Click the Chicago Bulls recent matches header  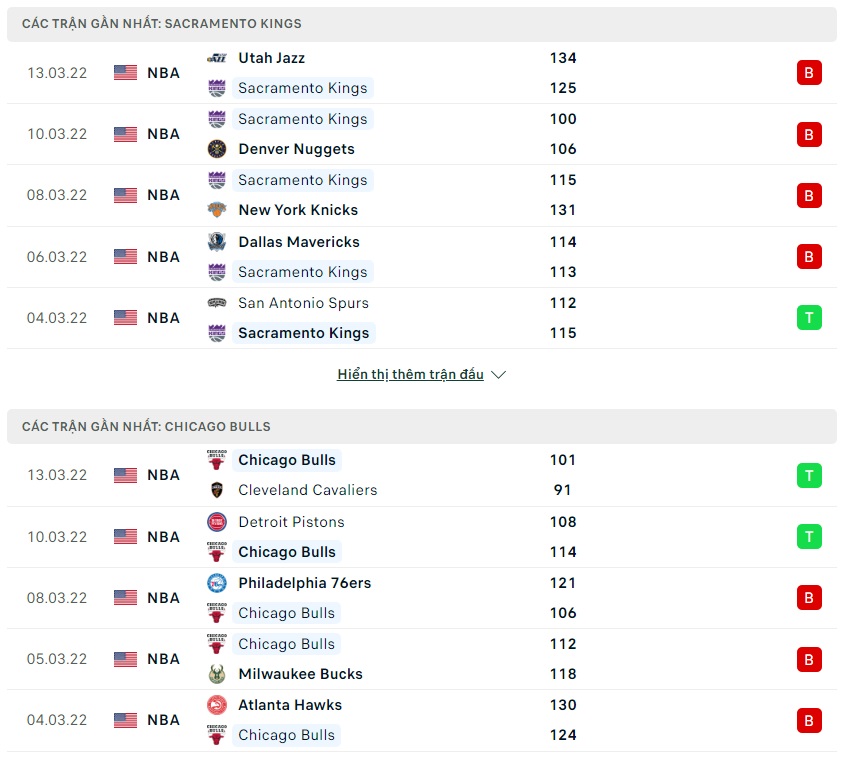tap(146, 426)
